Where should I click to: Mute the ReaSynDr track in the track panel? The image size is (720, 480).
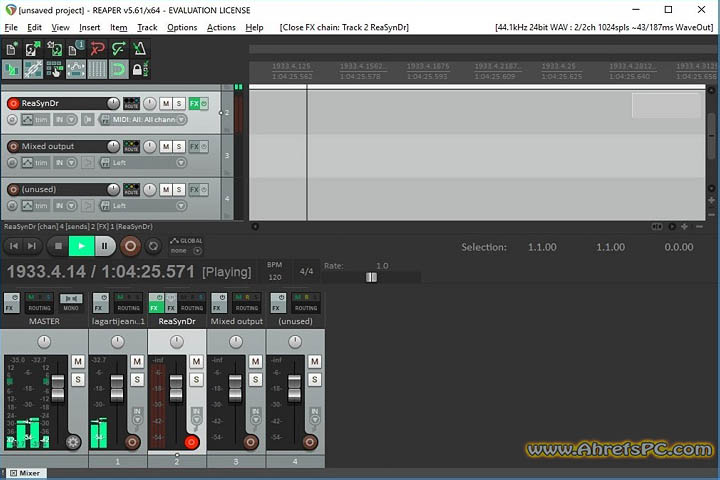[x=166, y=103]
